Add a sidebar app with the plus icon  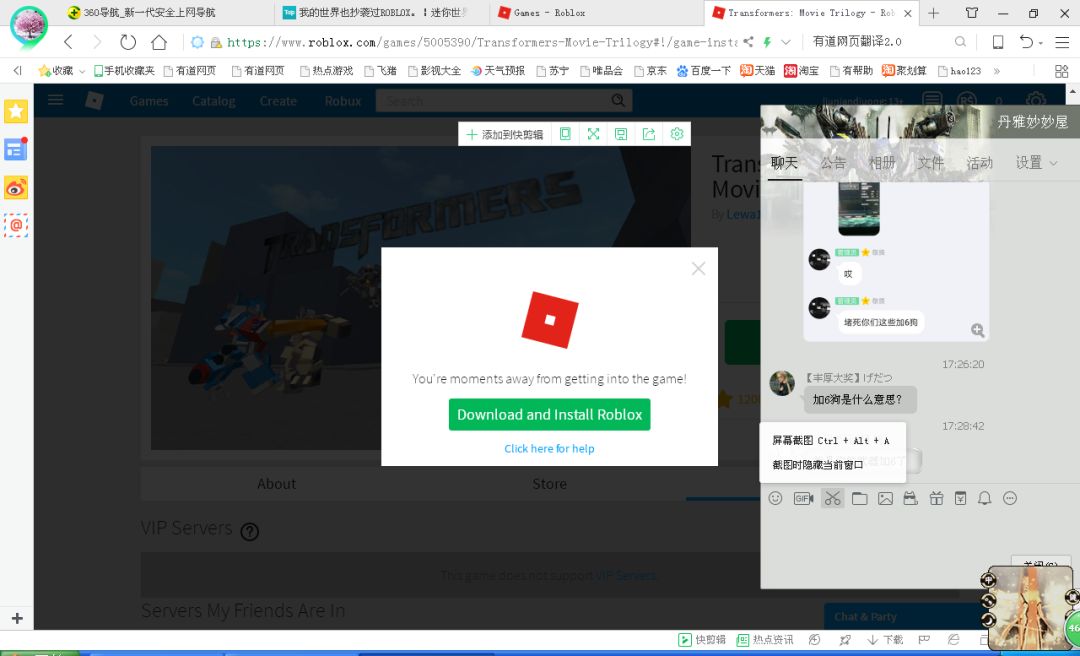click(x=17, y=618)
